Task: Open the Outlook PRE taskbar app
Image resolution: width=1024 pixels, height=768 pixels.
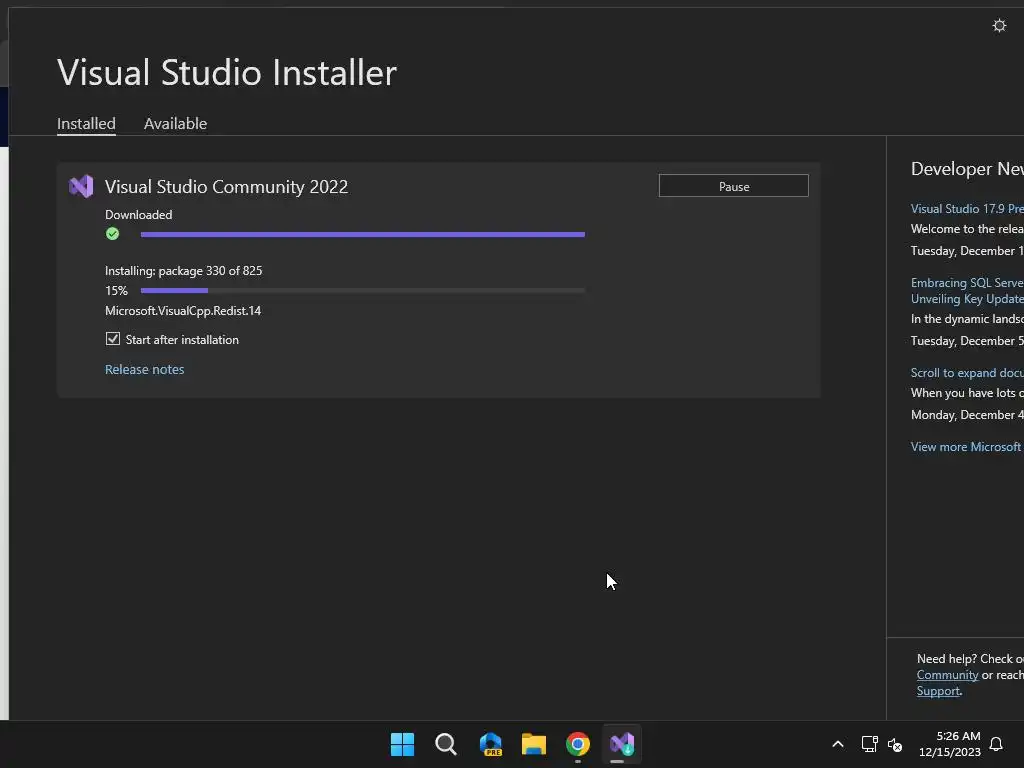Action: [x=490, y=744]
